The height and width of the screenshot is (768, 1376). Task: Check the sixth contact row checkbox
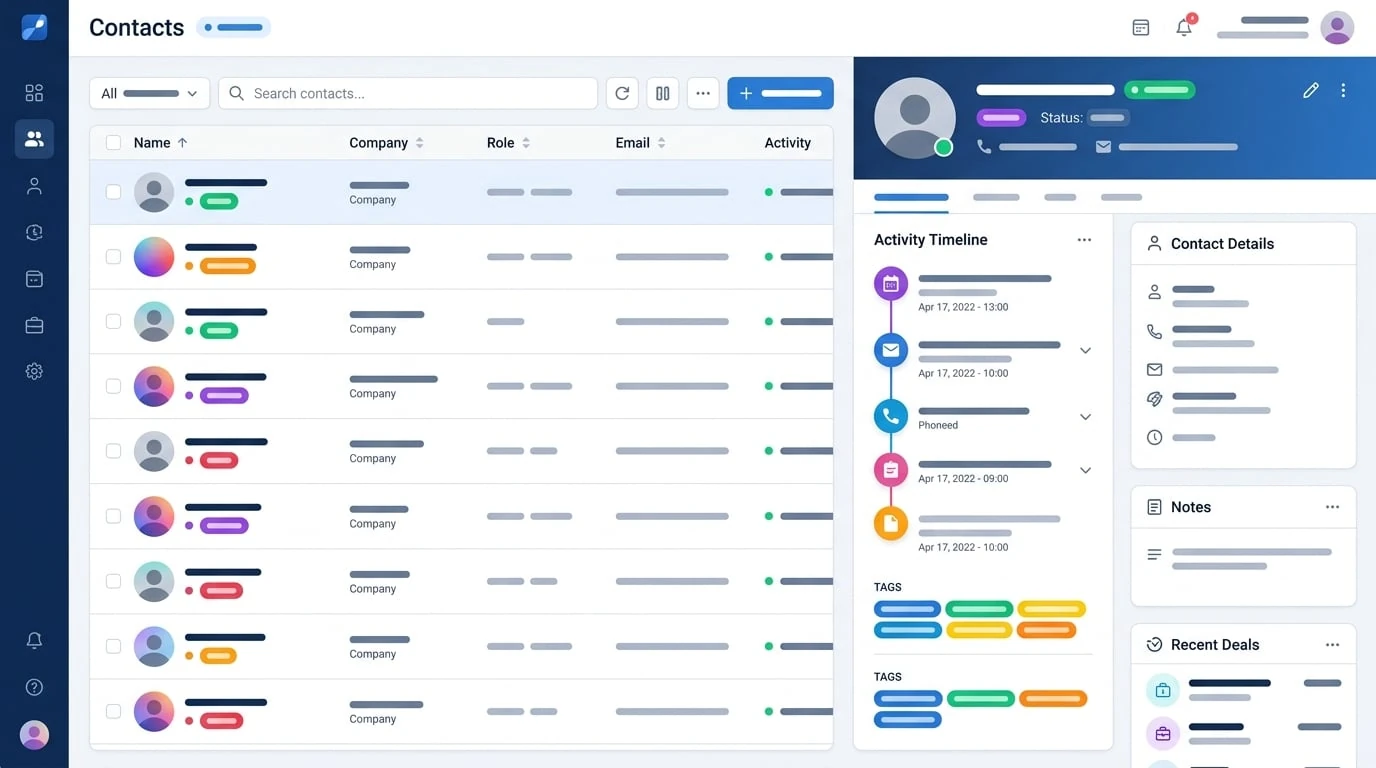113,516
